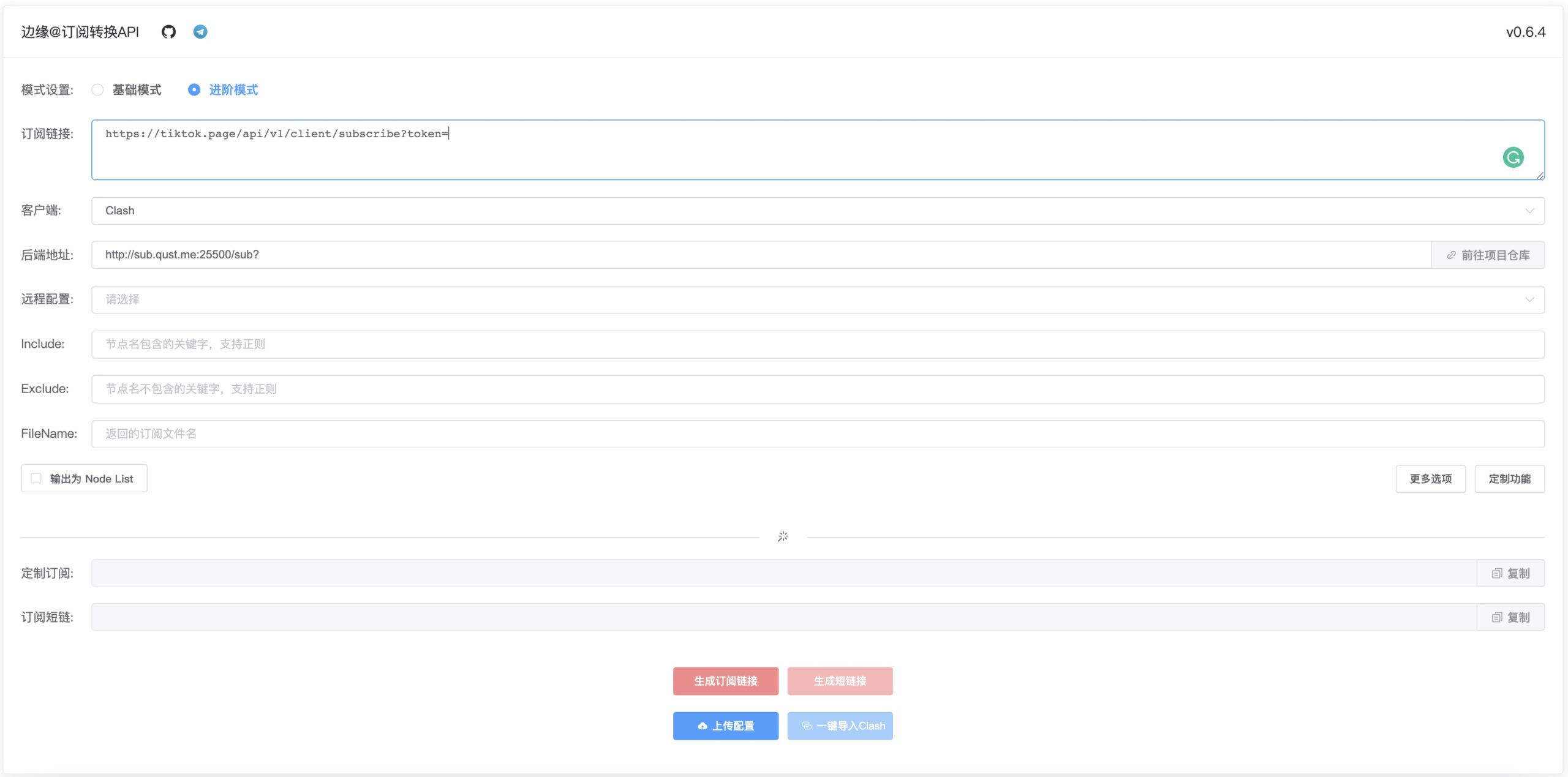Click the link icon beside 前往项目仓库

(1451, 255)
